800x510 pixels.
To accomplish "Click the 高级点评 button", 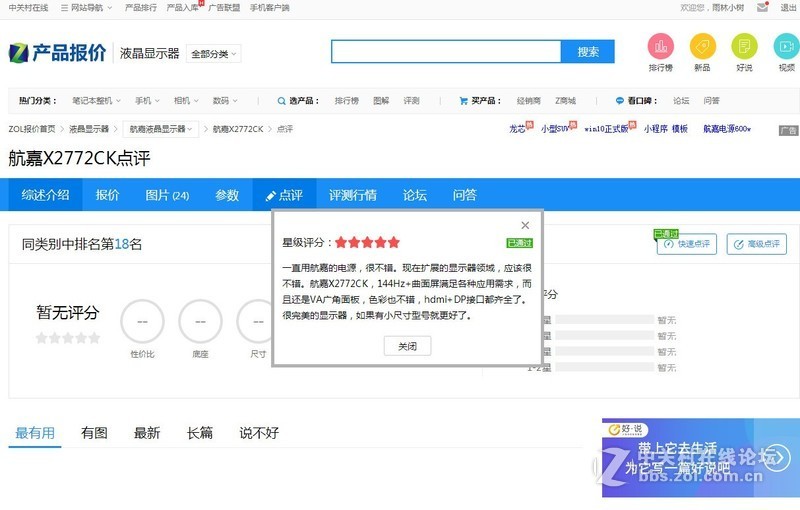I will point(757,244).
